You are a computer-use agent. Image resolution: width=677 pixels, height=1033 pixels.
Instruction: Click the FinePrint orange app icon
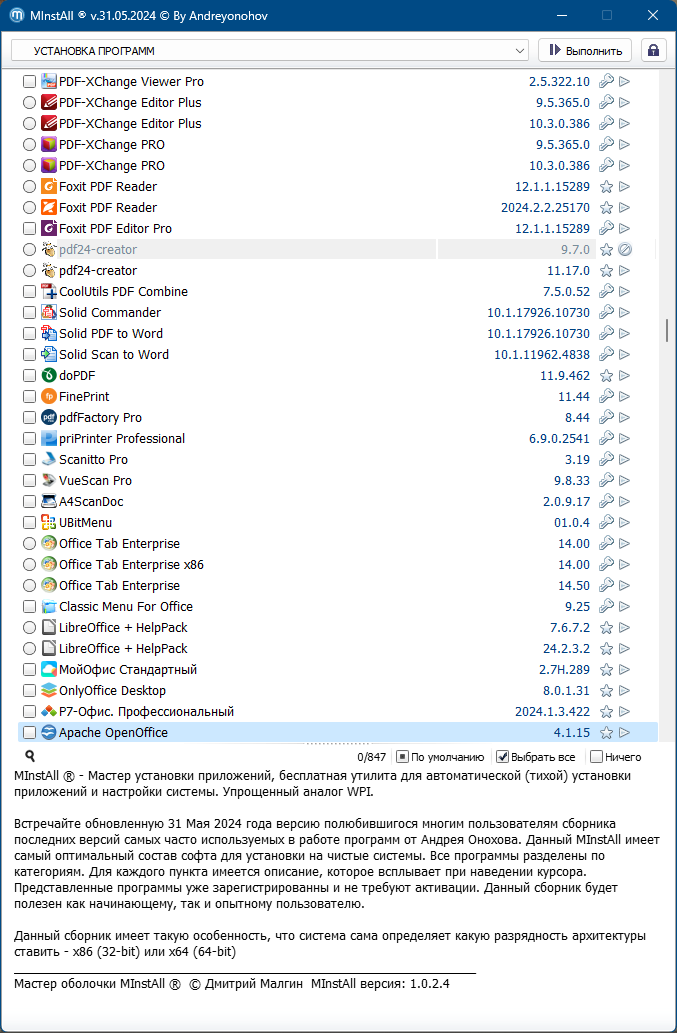[x=49, y=397]
